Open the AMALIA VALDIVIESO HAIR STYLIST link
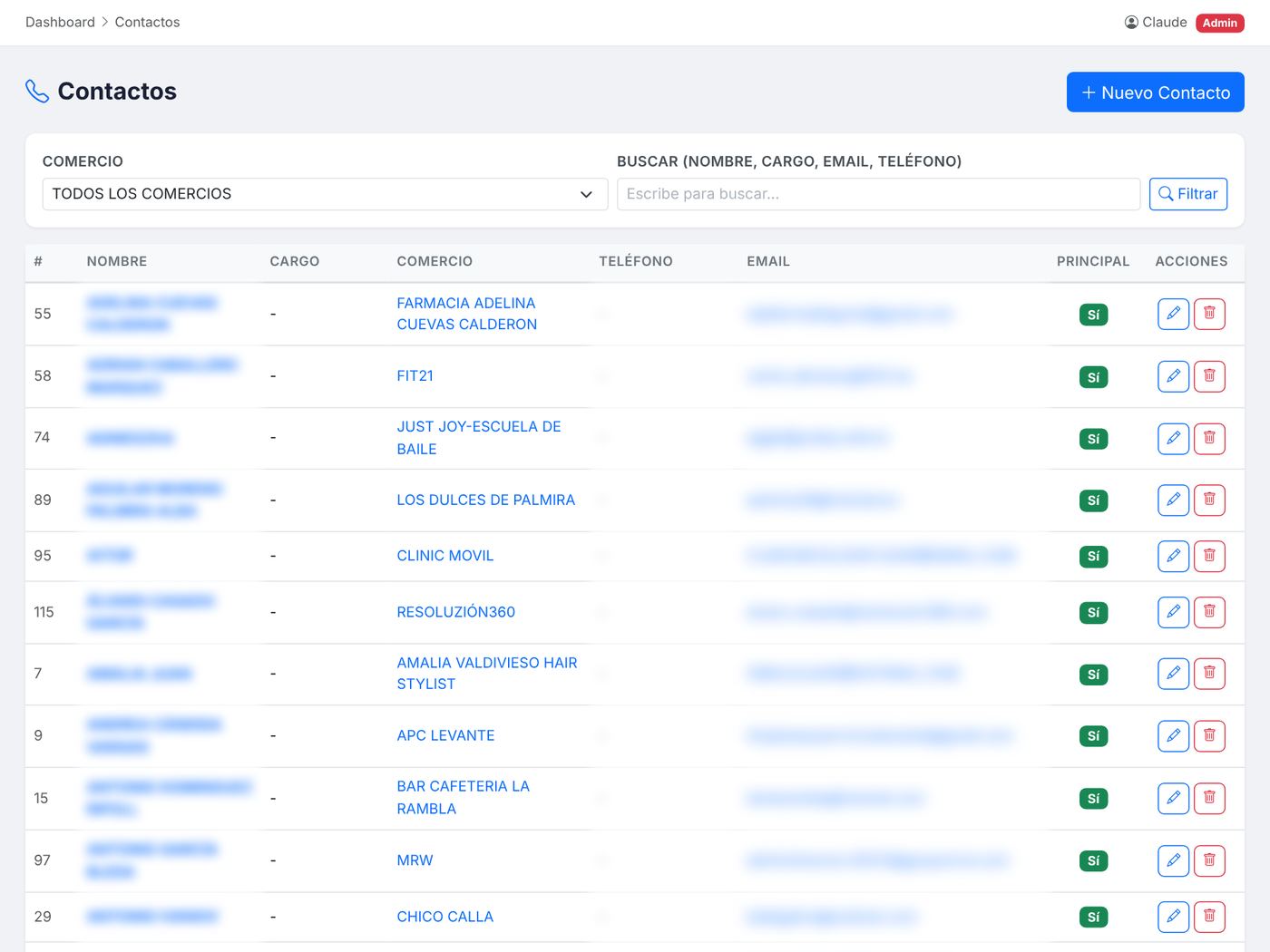The image size is (1270, 952). 487,674
